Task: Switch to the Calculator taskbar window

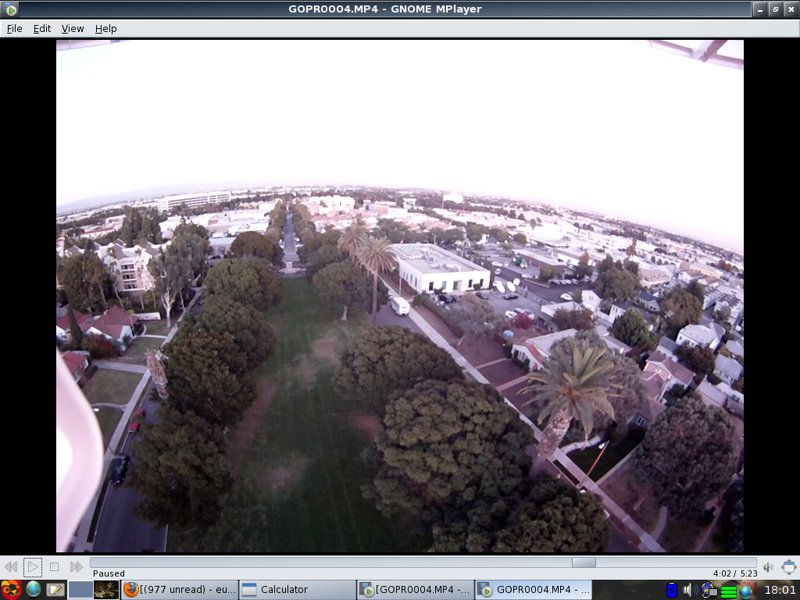Action: coord(297,590)
